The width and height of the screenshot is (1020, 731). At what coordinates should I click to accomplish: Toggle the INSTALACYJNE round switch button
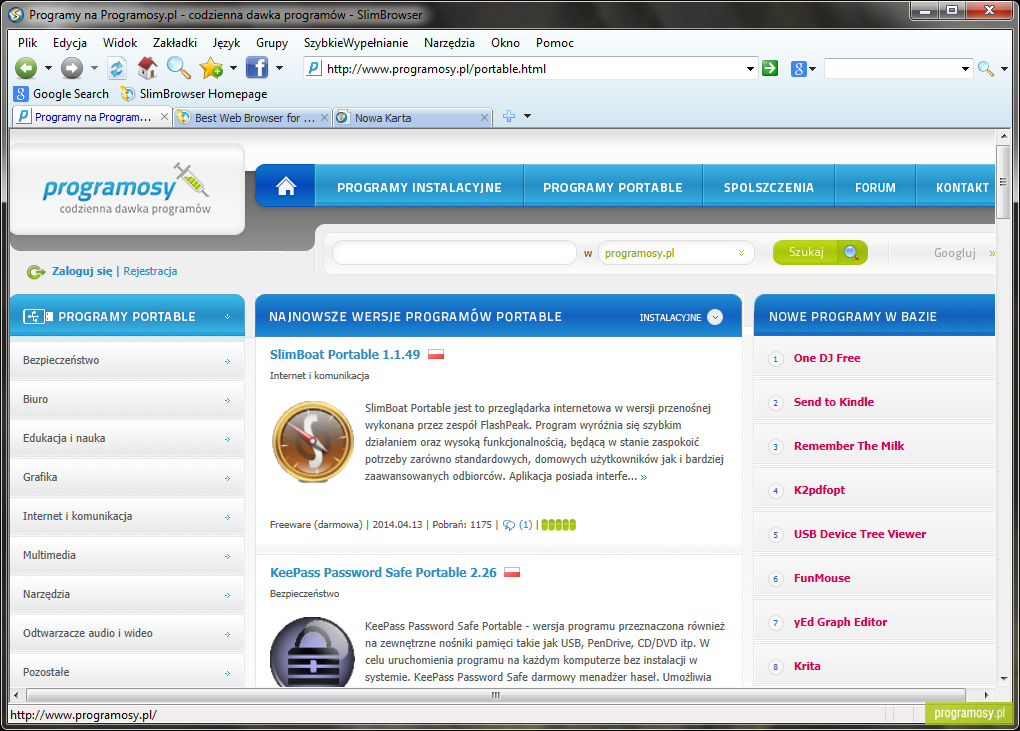tap(715, 317)
